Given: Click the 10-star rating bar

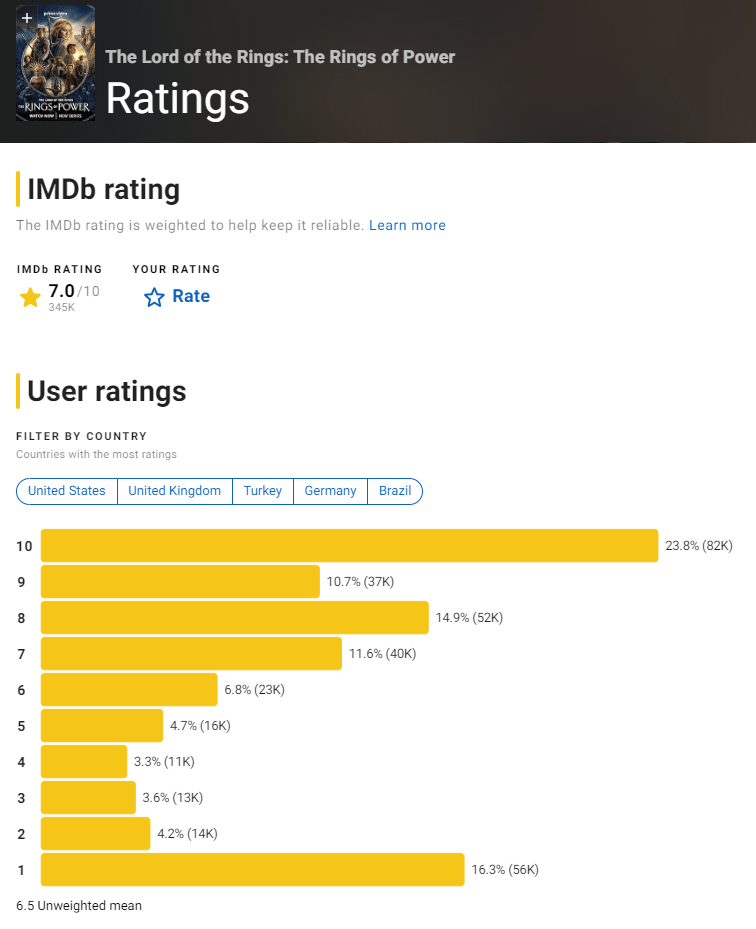Looking at the screenshot, I should click(349, 546).
